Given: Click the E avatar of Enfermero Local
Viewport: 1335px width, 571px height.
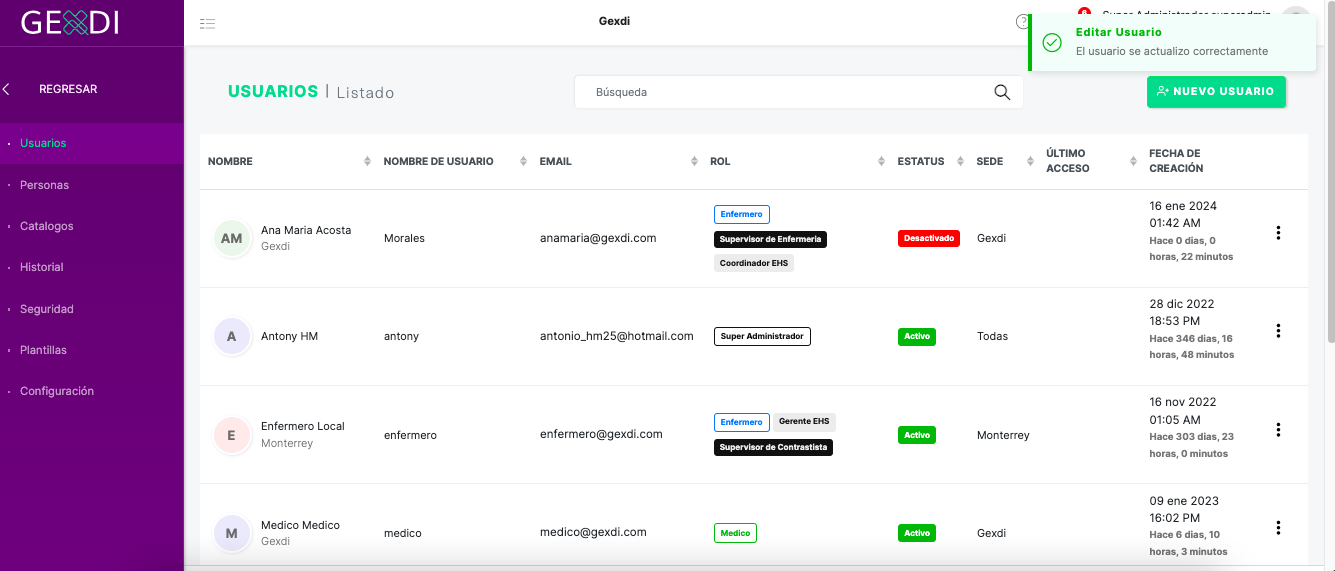Looking at the screenshot, I should [232, 435].
